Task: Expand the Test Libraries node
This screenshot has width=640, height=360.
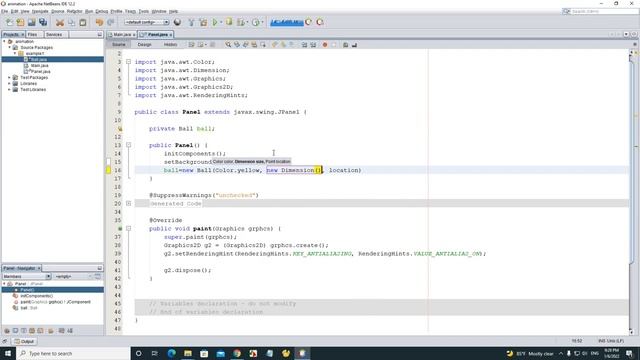Action: pyautogui.click(x=10, y=89)
